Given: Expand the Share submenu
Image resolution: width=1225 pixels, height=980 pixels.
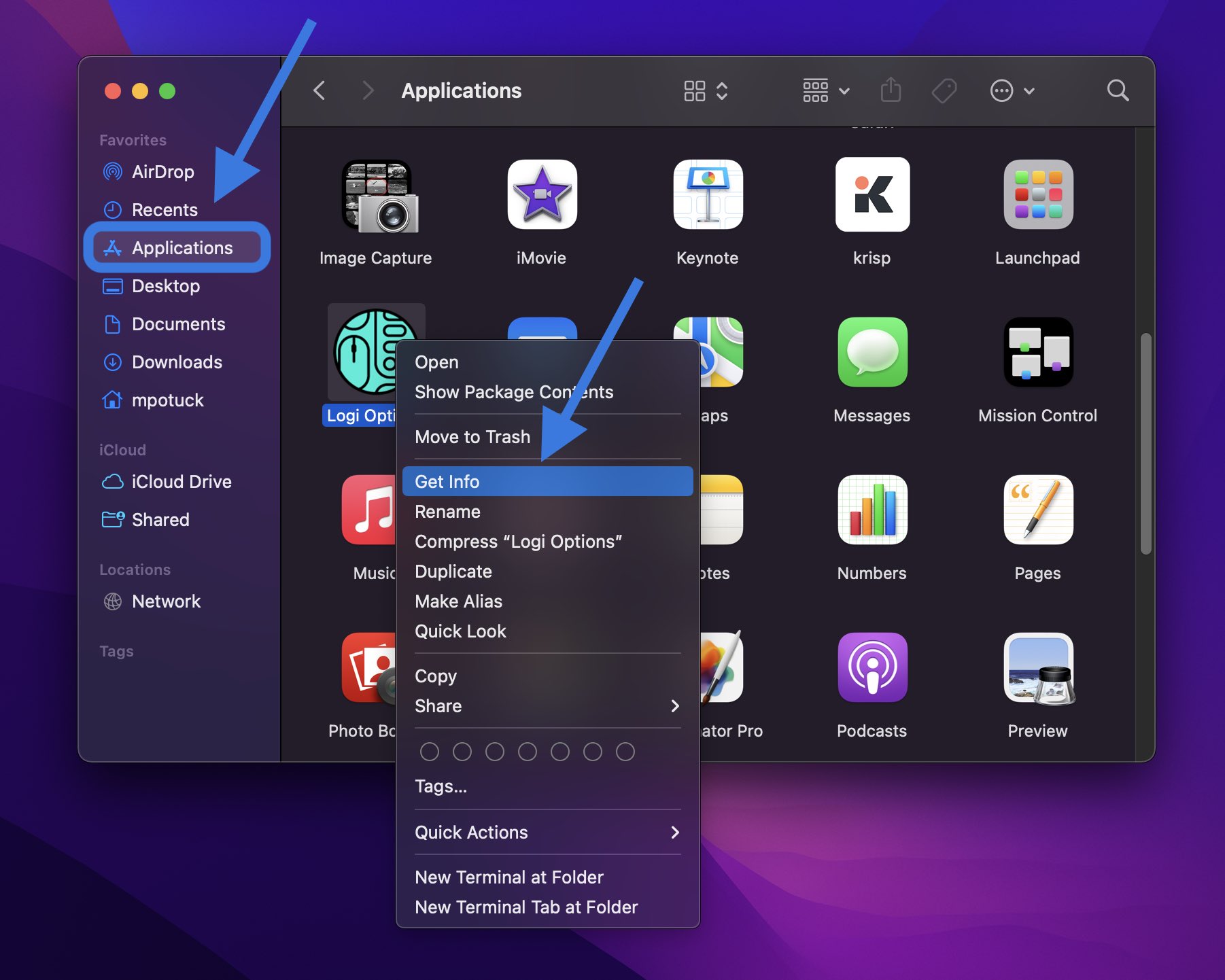Looking at the screenshot, I should tap(437, 706).
